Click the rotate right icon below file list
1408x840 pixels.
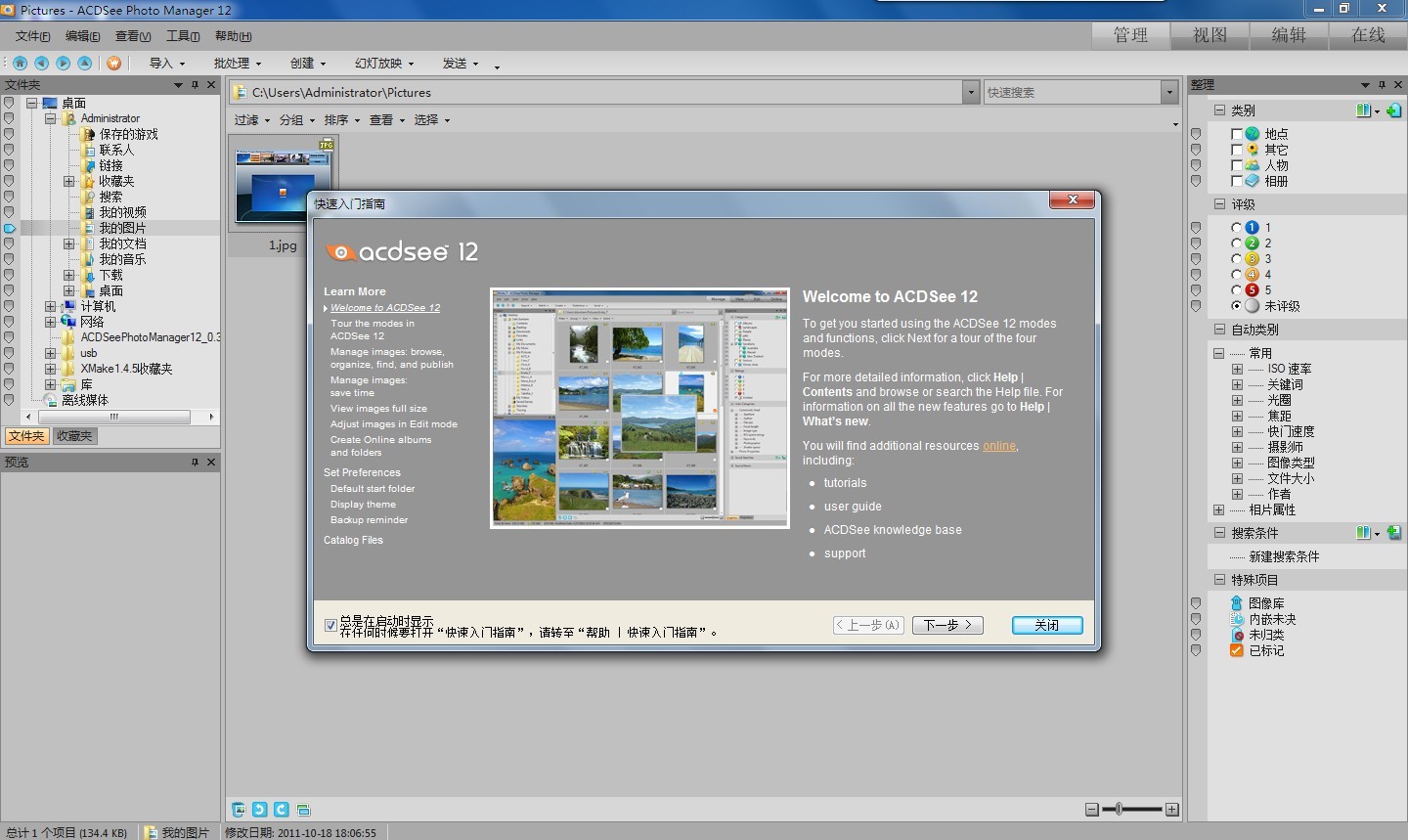coord(282,809)
